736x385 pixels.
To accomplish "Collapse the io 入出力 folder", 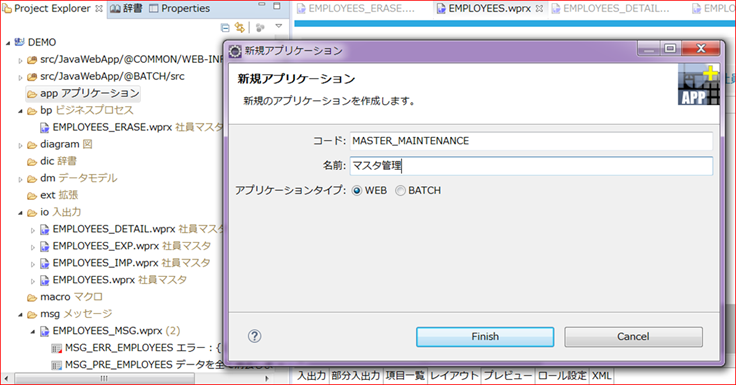I will (20, 213).
